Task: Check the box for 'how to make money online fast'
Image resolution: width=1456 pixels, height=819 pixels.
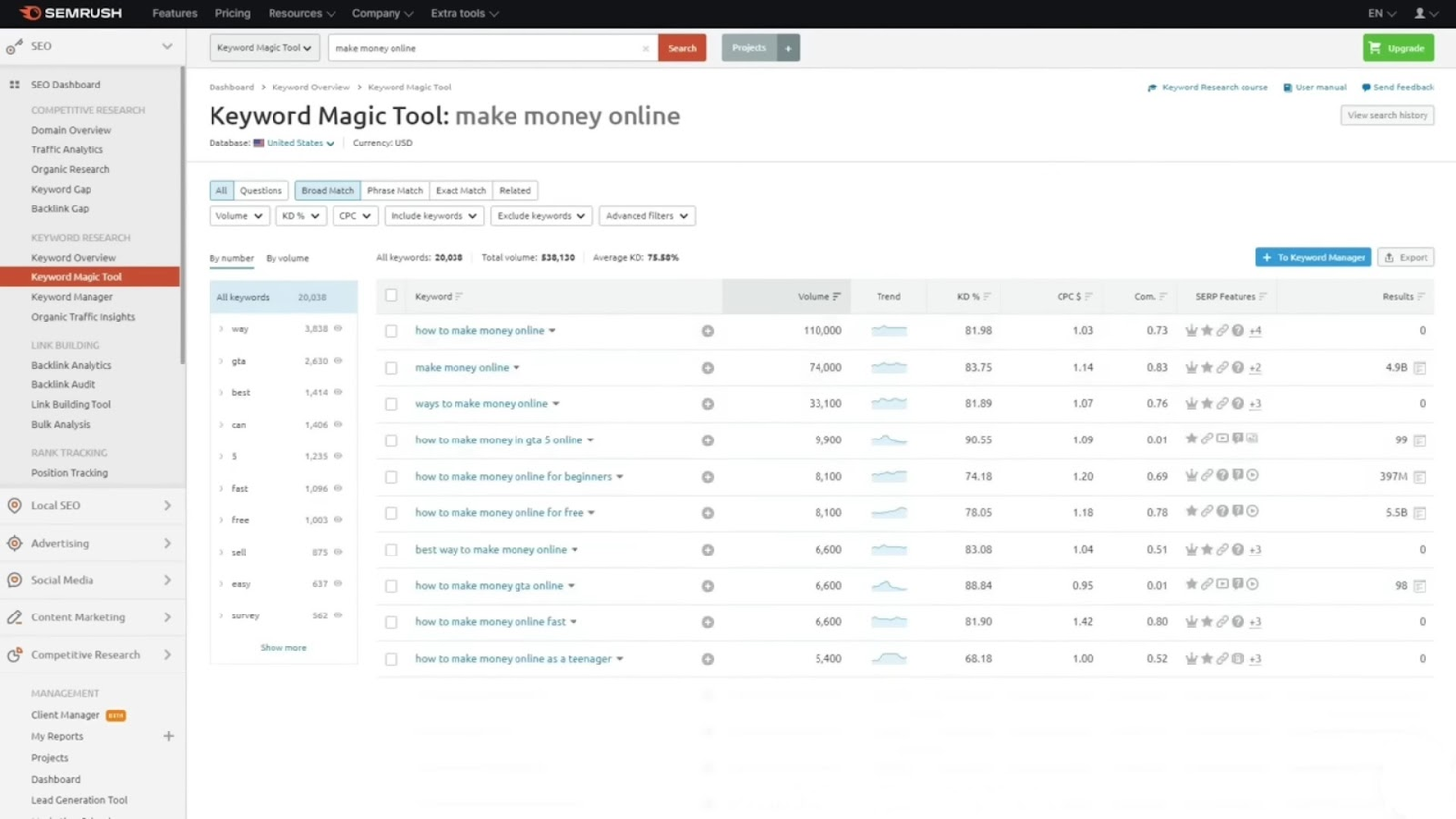Action: coord(392,622)
